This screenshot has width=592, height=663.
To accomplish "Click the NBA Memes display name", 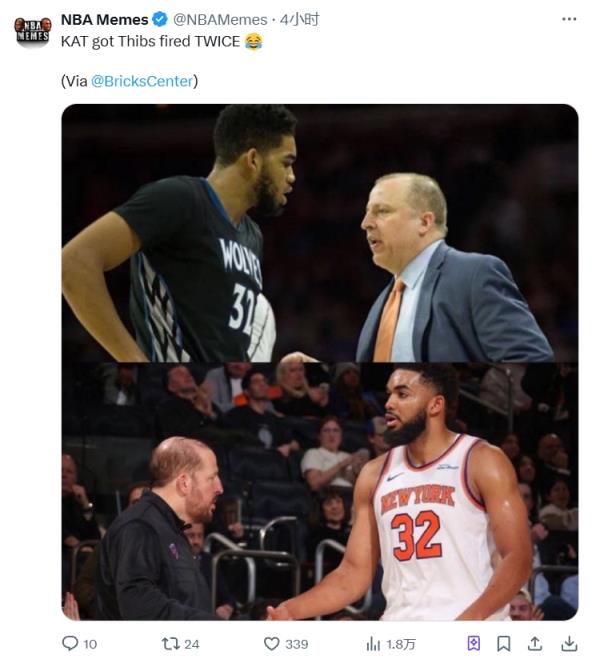I will (104, 20).
